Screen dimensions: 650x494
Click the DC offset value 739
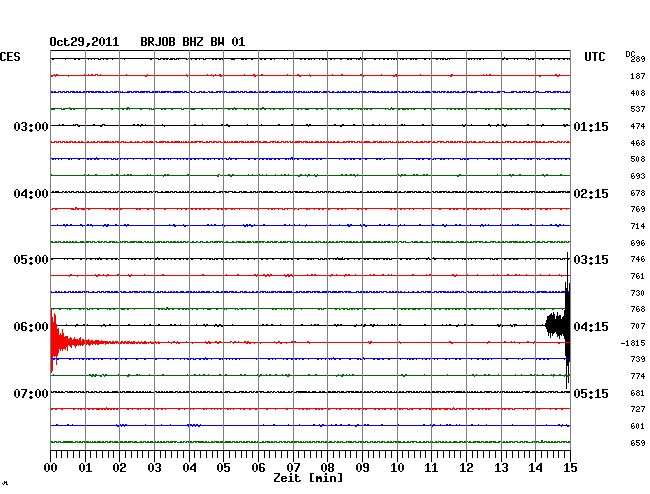[638, 359]
